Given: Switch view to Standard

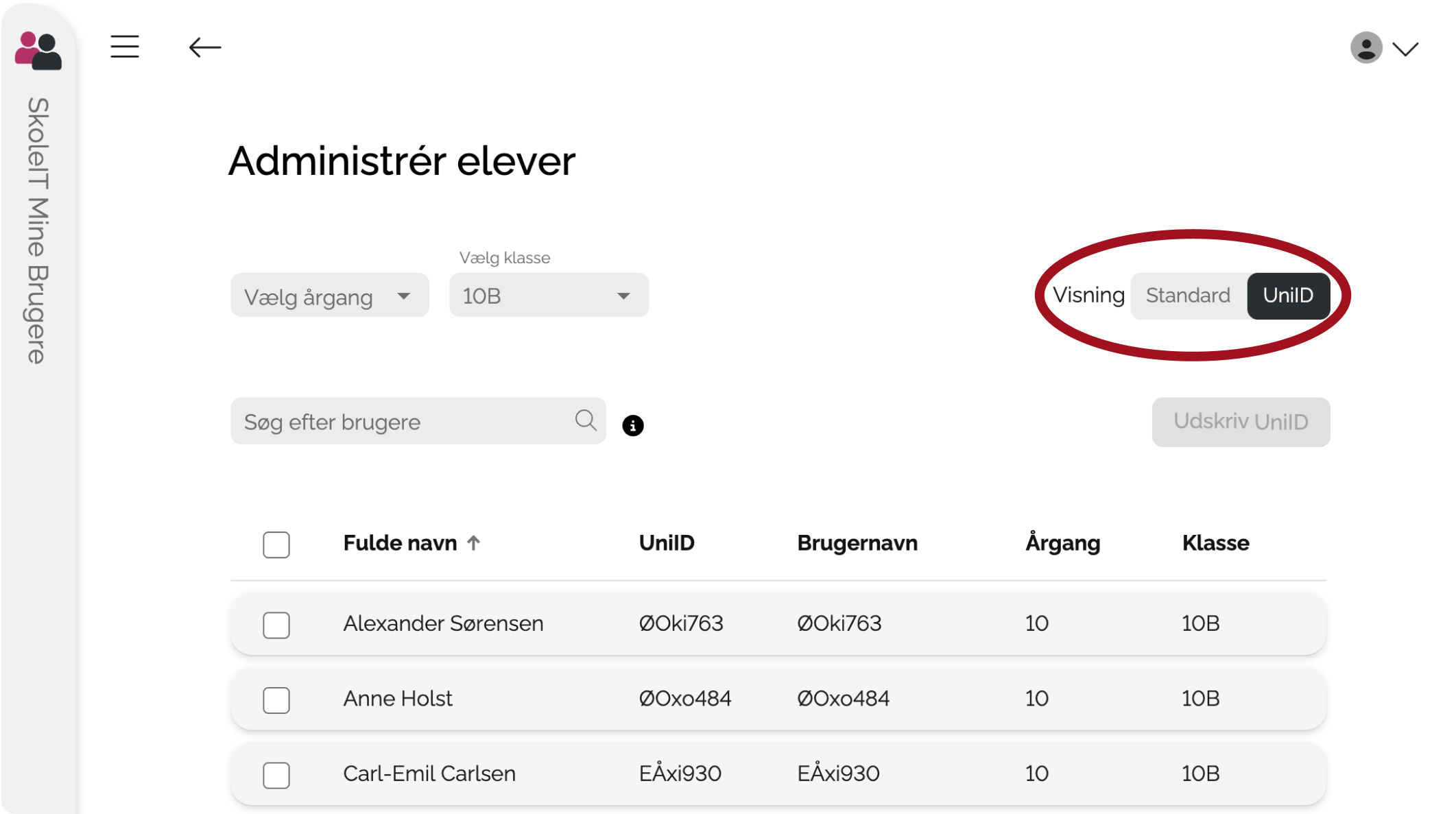Looking at the screenshot, I should coord(1188,296).
